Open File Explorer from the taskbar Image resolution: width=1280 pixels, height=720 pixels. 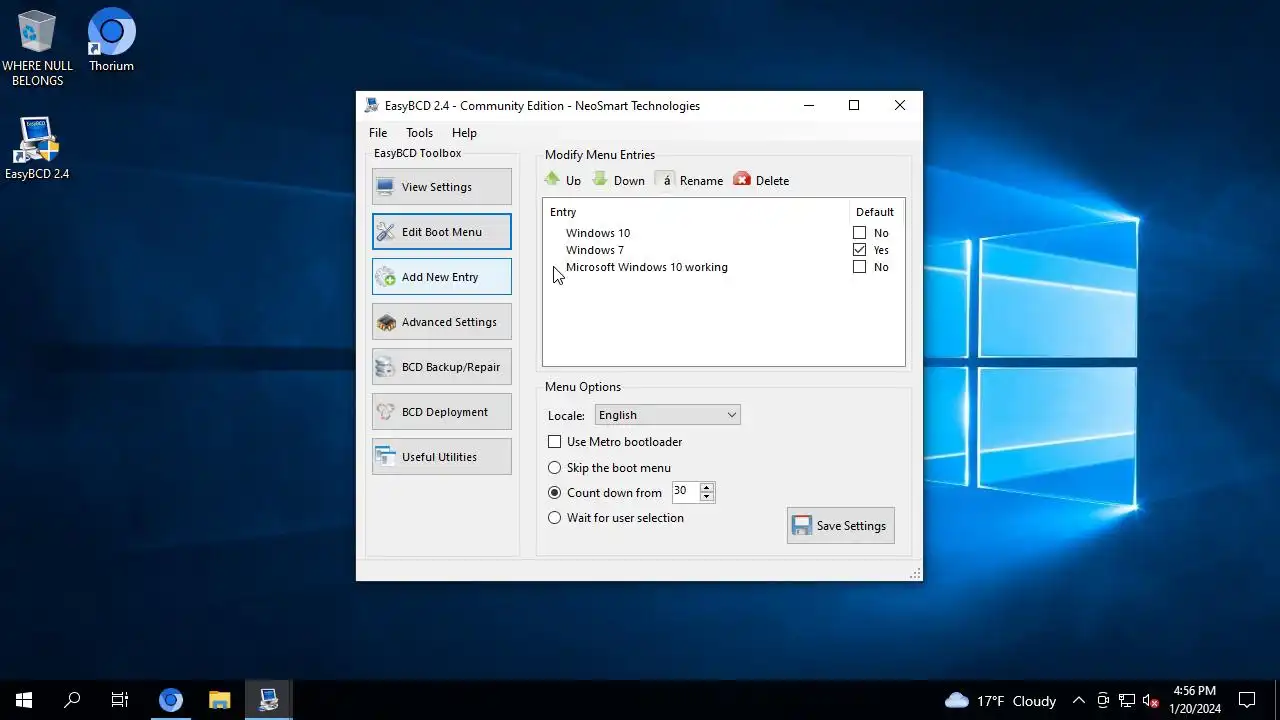pos(219,700)
